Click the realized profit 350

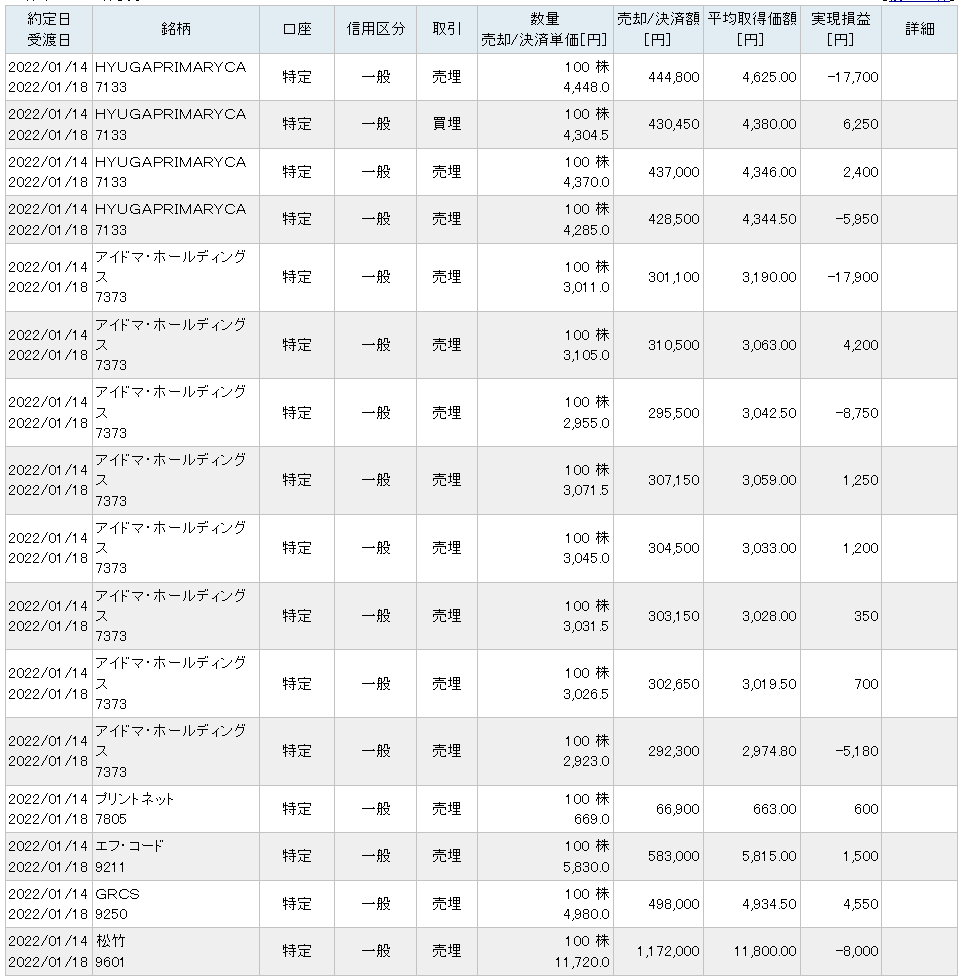(x=866, y=616)
